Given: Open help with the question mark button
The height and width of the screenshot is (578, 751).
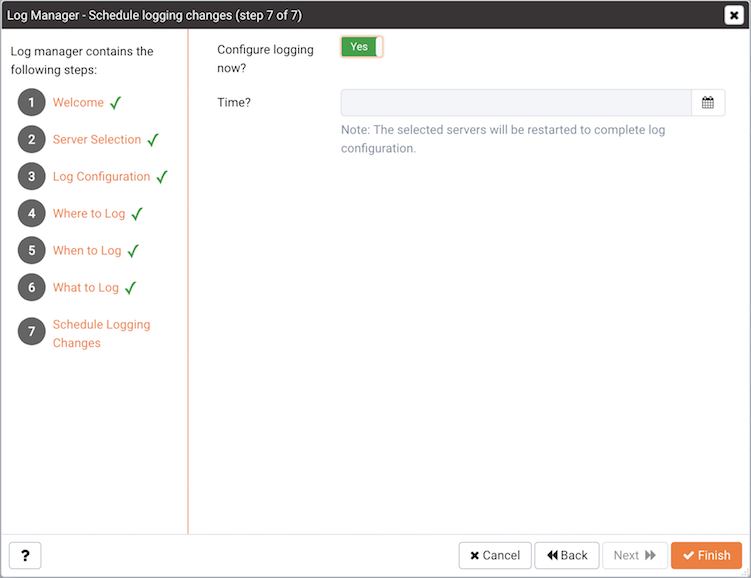Looking at the screenshot, I should coord(25,555).
